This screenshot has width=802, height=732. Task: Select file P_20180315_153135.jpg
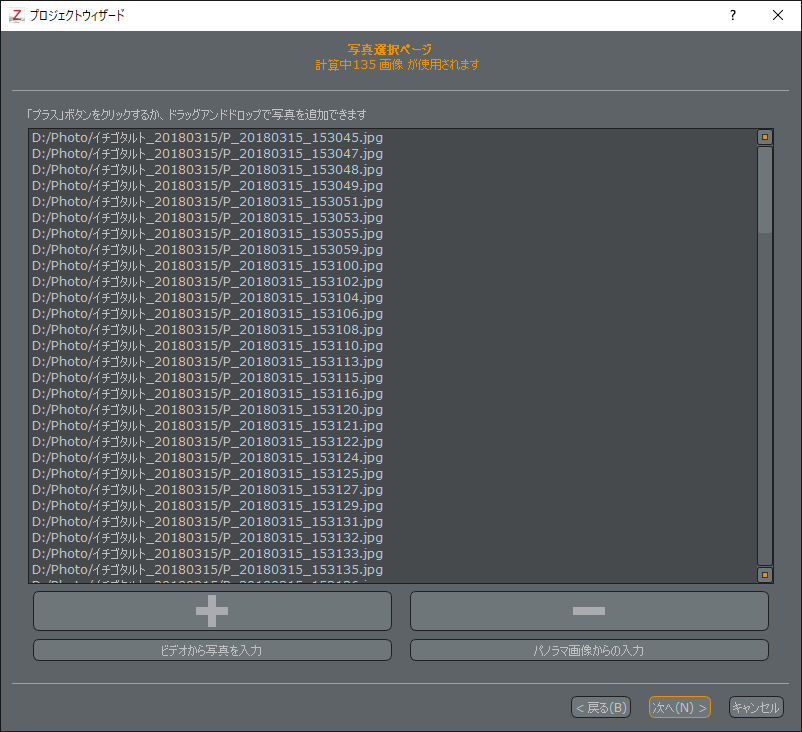point(393,570)
